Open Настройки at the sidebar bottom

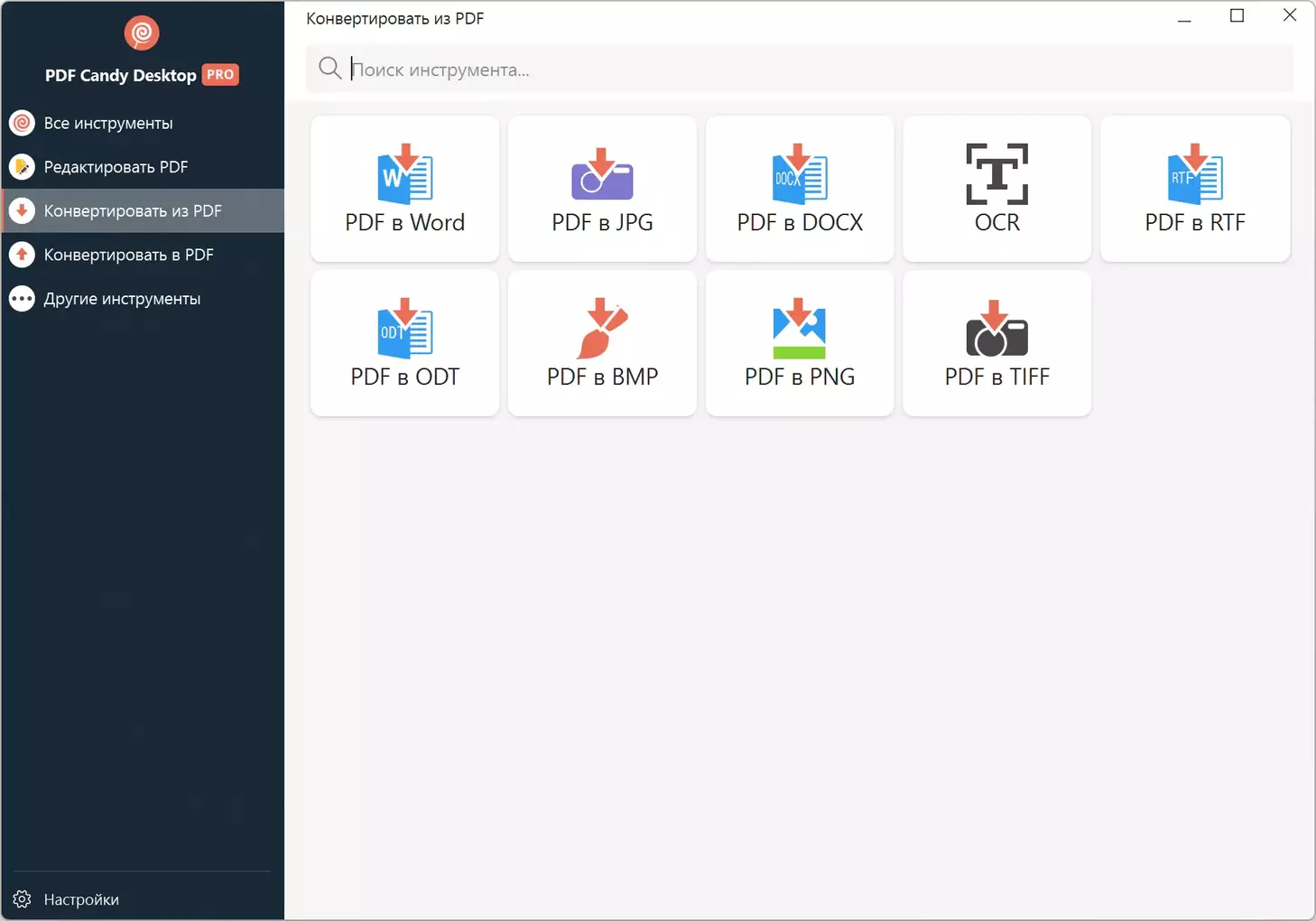pos(143,899)
